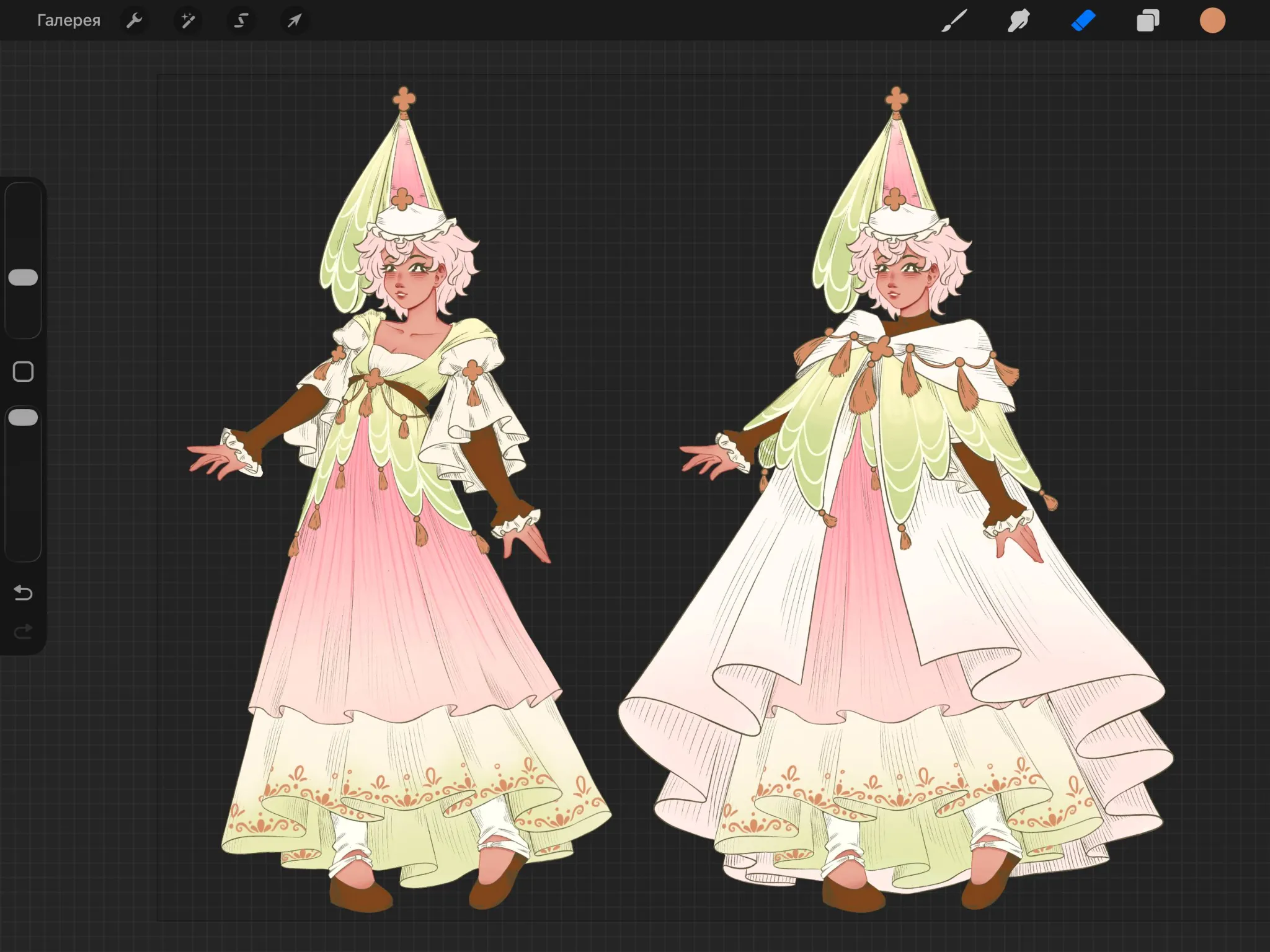Select the Eraser tool
The height and width of the screenshot is (952, 1270).
coord(1083,20)
